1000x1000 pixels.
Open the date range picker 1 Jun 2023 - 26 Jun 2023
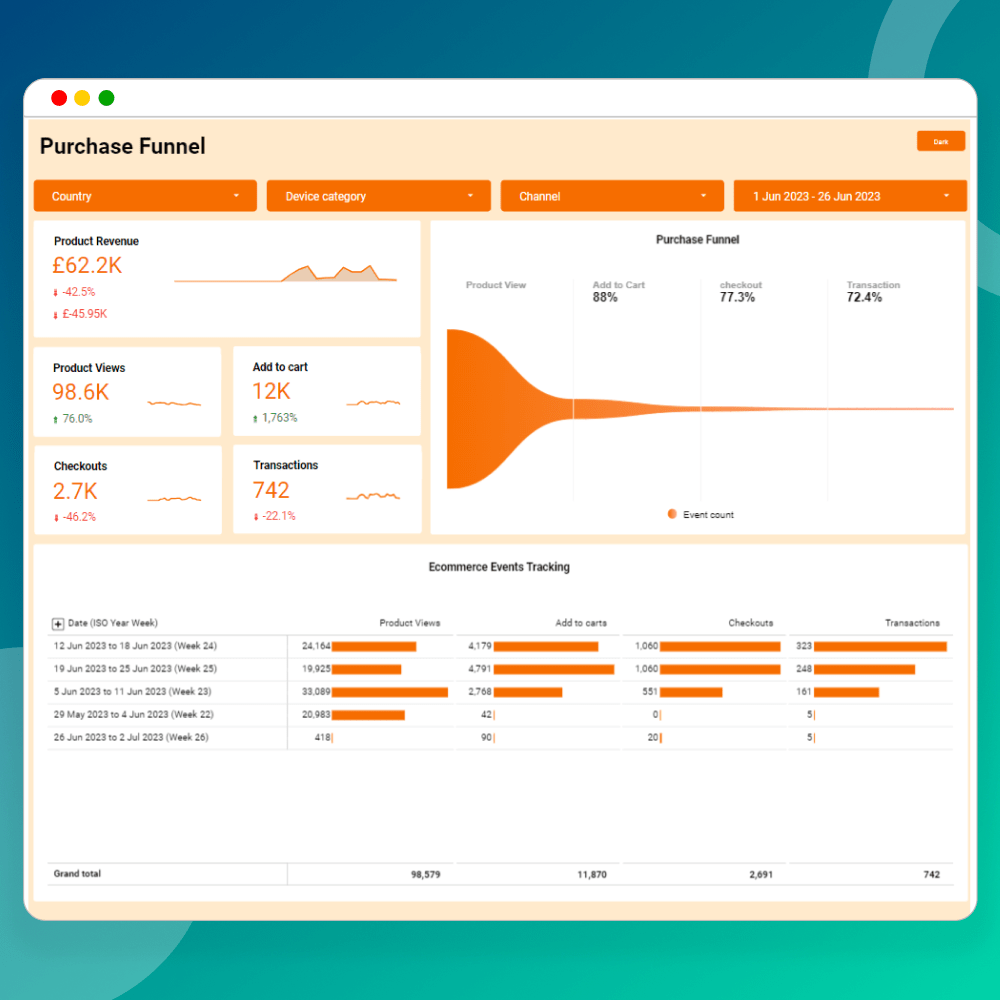[849, 196]
